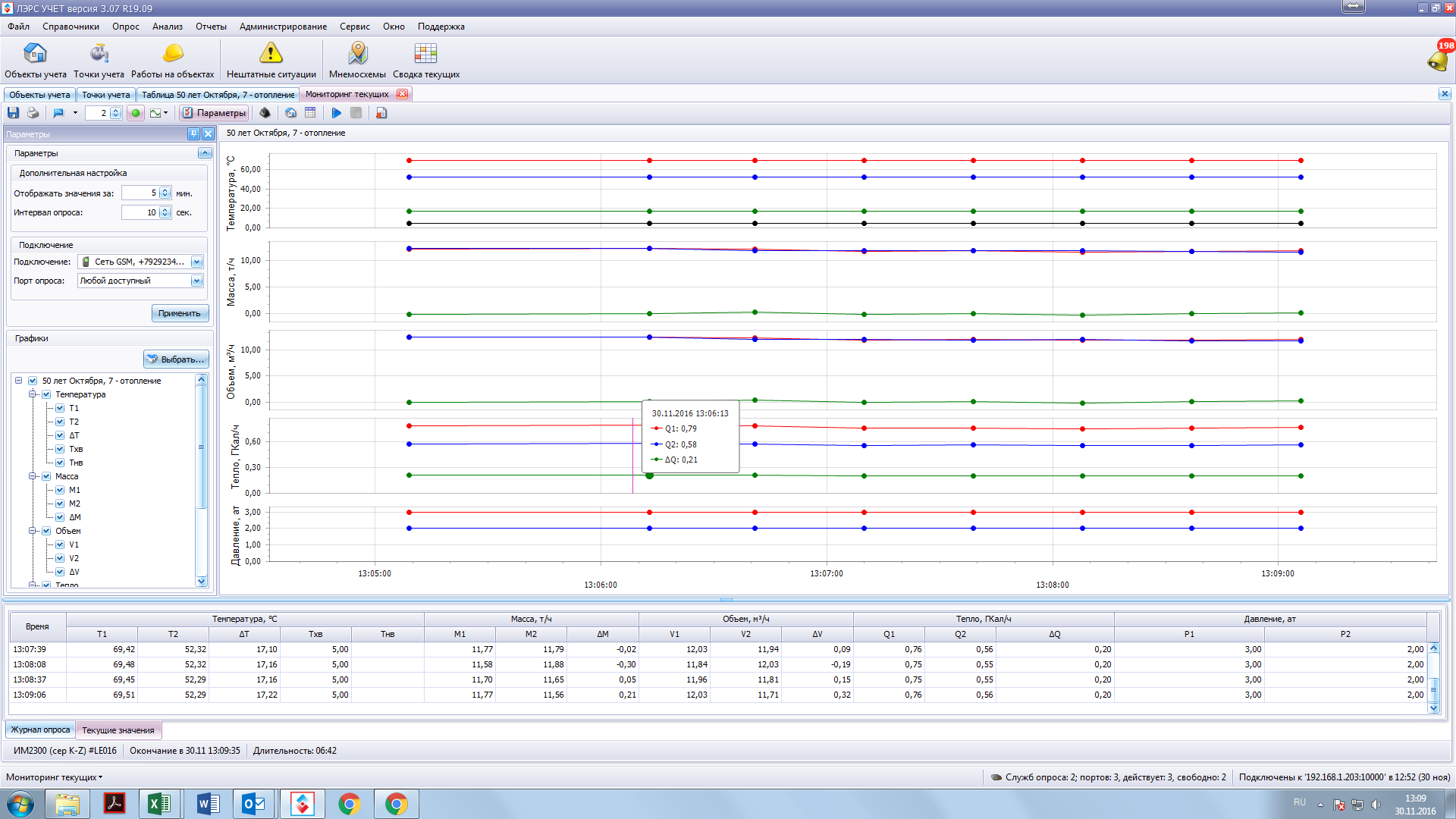Click the data table vertical scrollbar
This screenshot has height=819, width=1456.
(1433, 677)
